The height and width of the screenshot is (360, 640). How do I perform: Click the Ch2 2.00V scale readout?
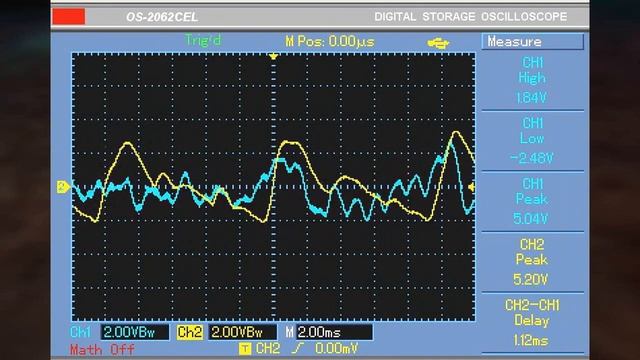coord(243,332)
